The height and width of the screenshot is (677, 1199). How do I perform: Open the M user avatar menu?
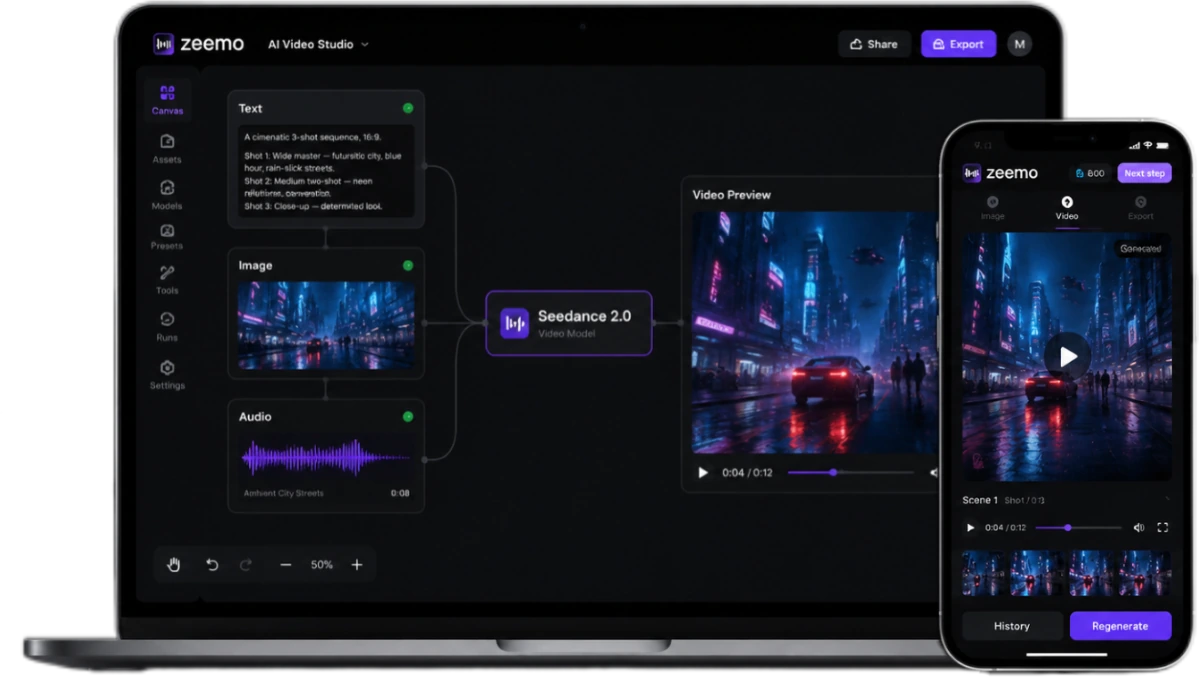[x=1019, y=44]
